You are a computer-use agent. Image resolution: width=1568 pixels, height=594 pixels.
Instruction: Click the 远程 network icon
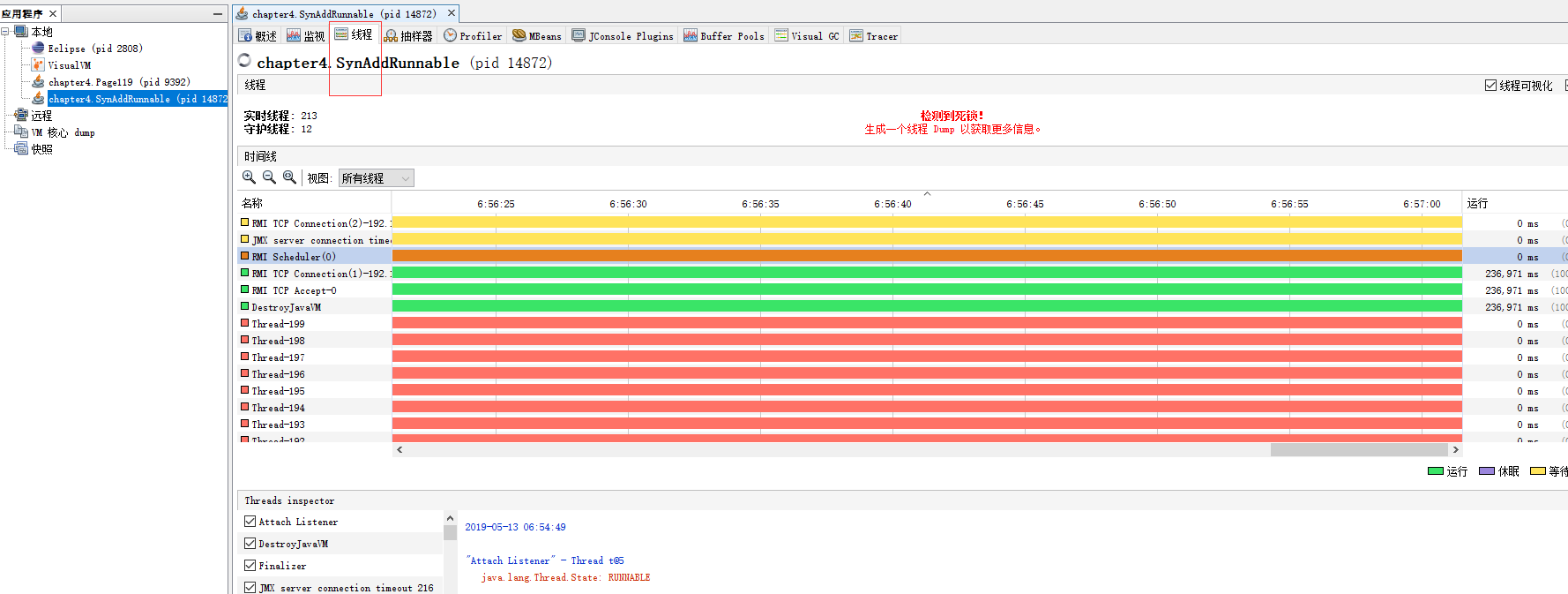point(21,116)
